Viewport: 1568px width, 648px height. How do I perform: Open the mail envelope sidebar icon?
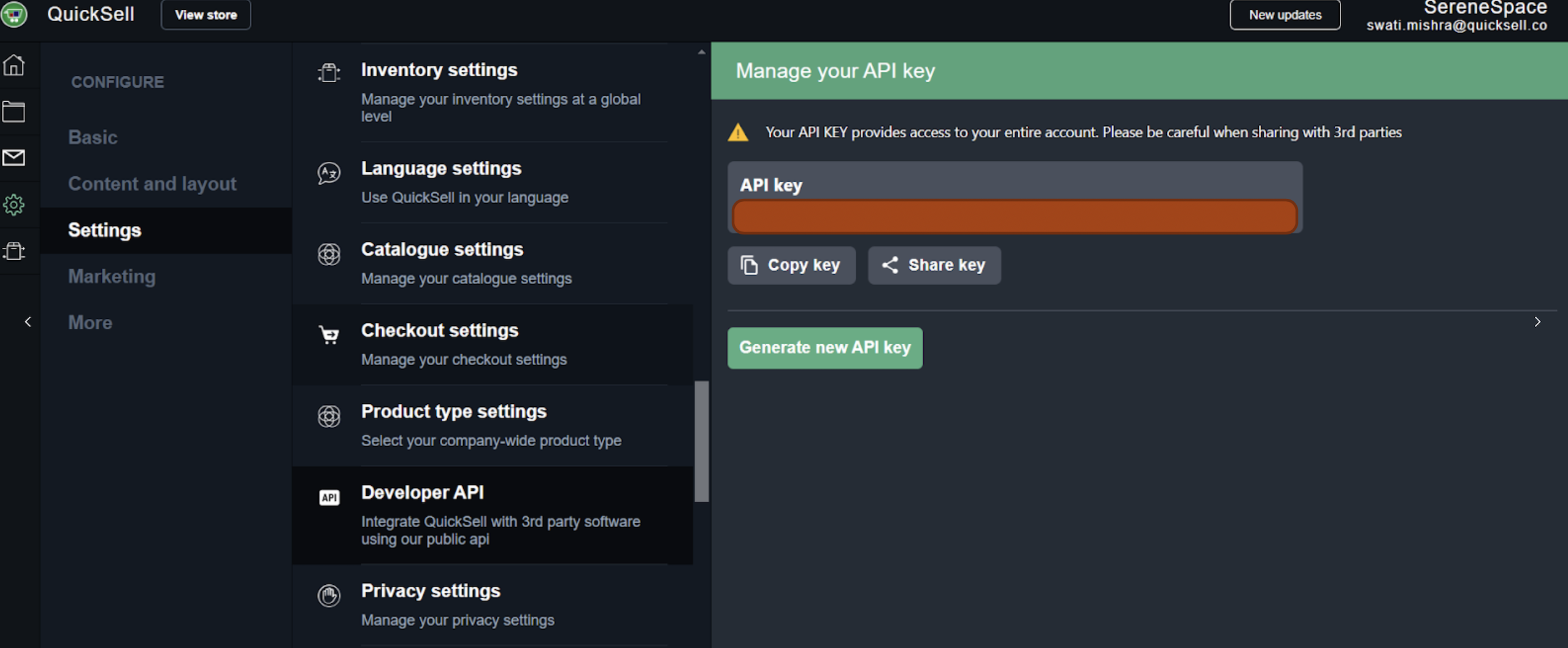coord(13,158)
